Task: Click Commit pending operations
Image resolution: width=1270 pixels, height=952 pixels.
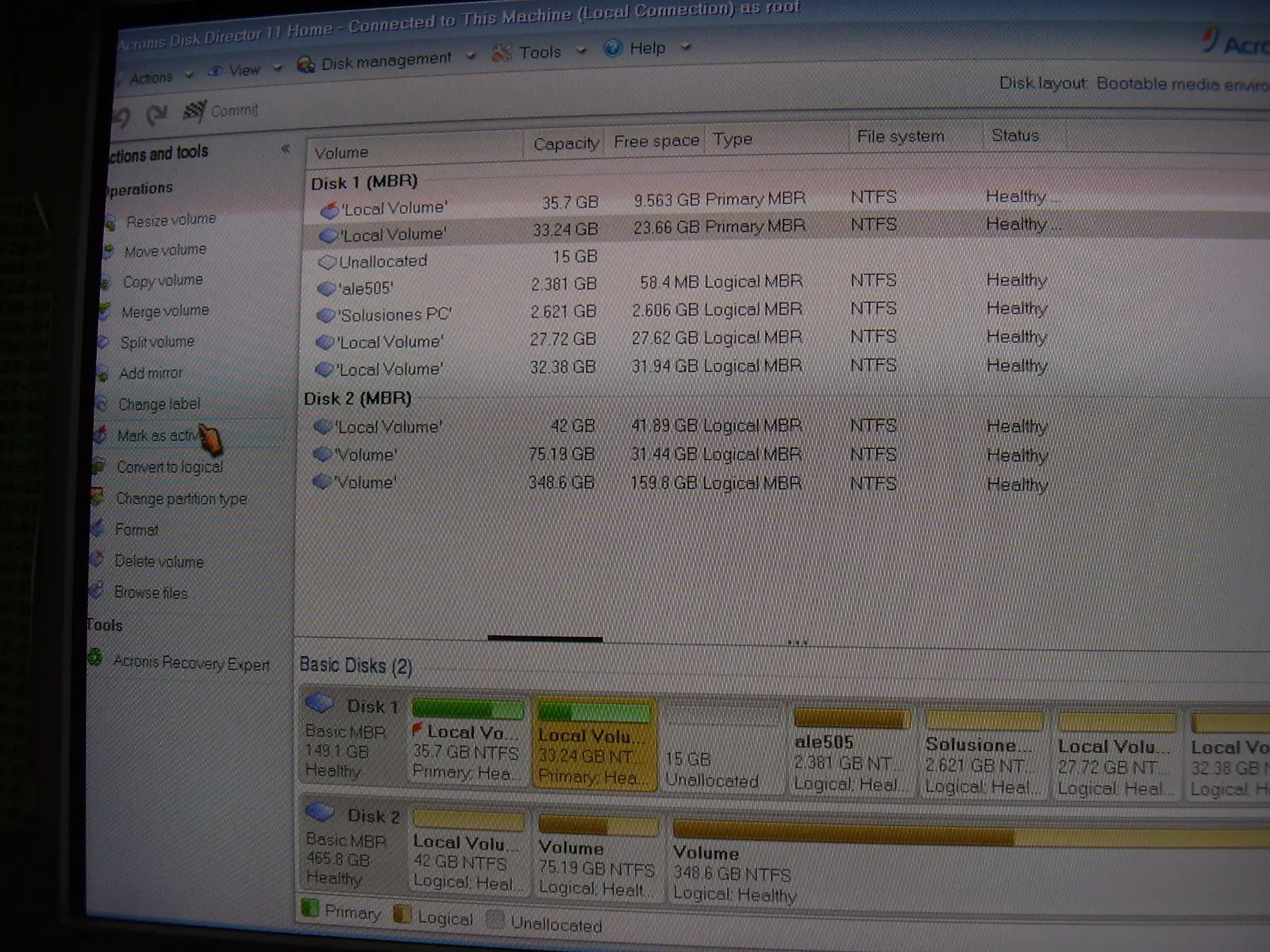Action: [221, 111]
